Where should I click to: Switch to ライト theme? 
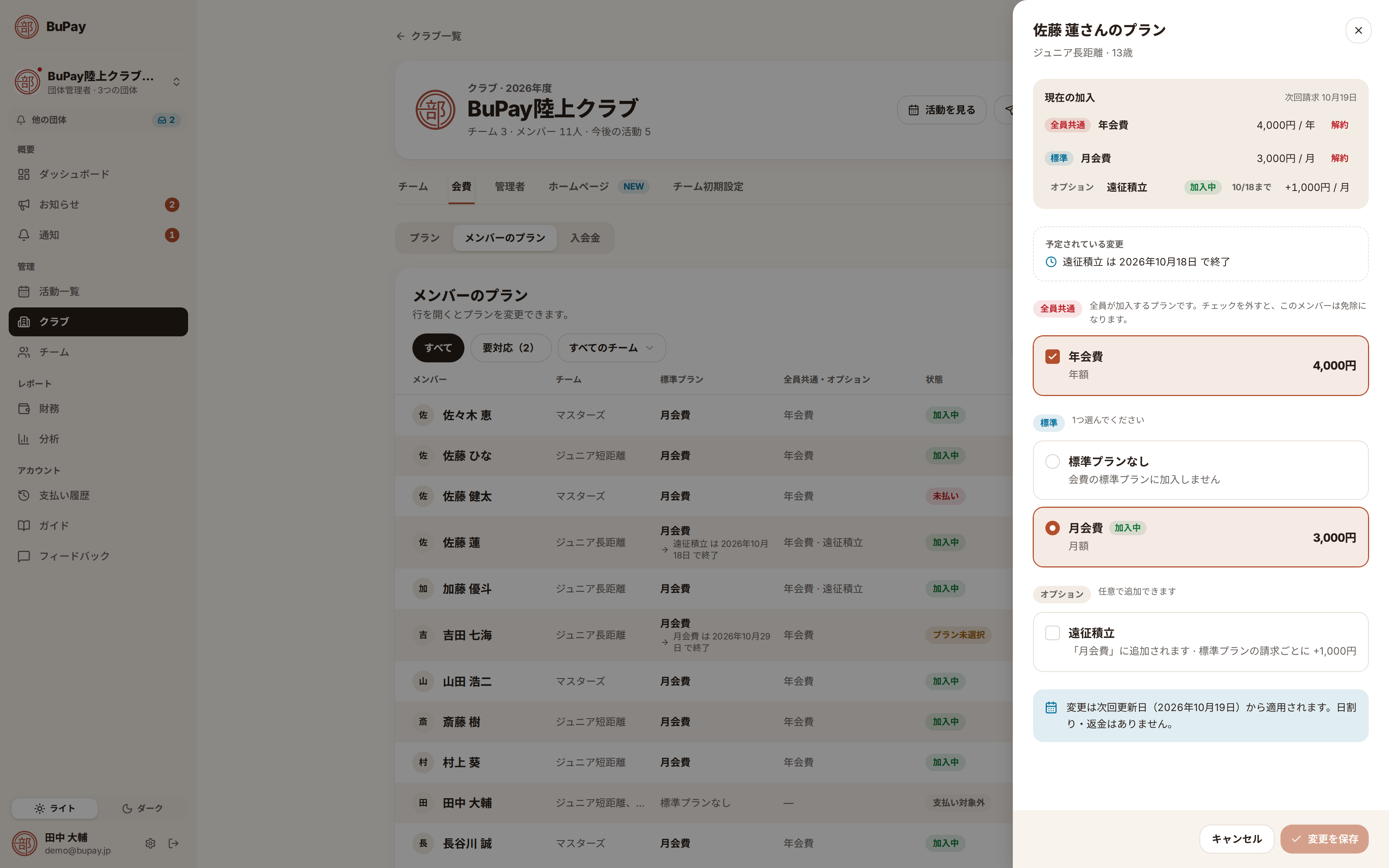coord(55,808)
